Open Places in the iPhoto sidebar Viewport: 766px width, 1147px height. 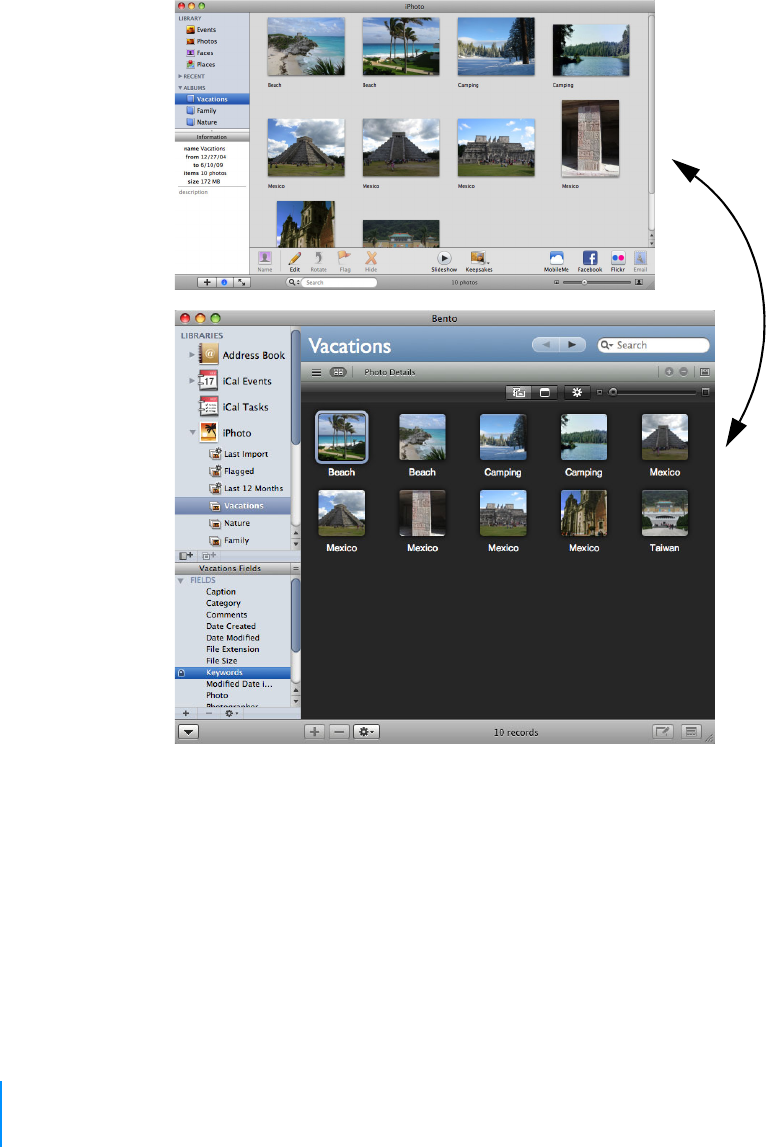pyautogui.click(x=200, y=64)
